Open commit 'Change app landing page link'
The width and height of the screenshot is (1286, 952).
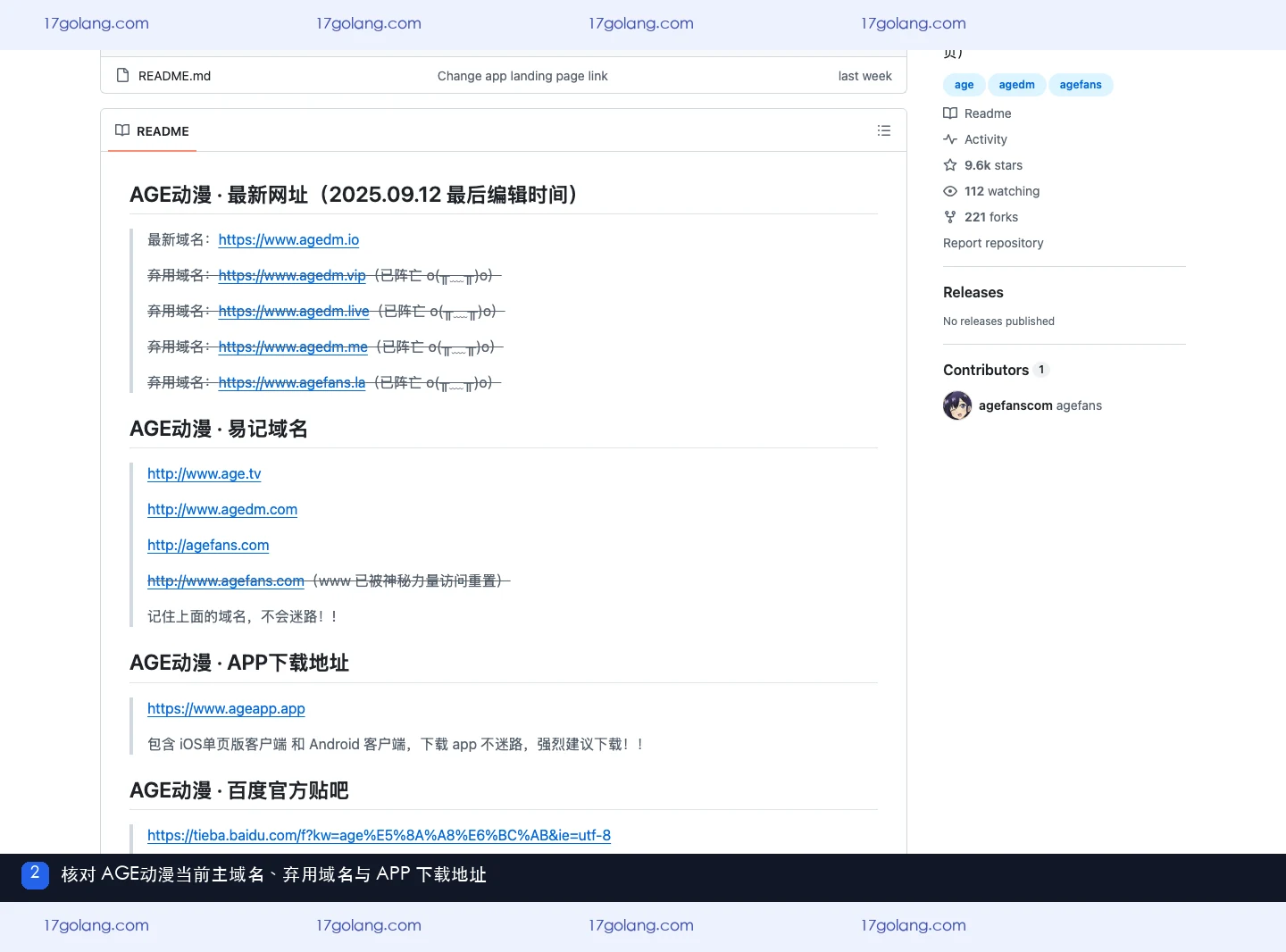pyautogui.click(x=522, y=76)
